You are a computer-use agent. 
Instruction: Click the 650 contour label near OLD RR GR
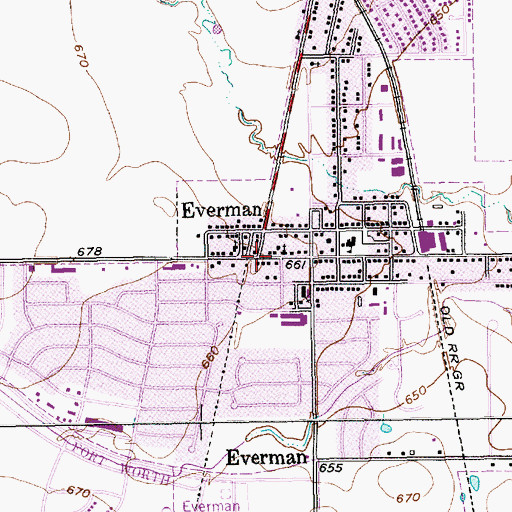click(x=416, y=394)
